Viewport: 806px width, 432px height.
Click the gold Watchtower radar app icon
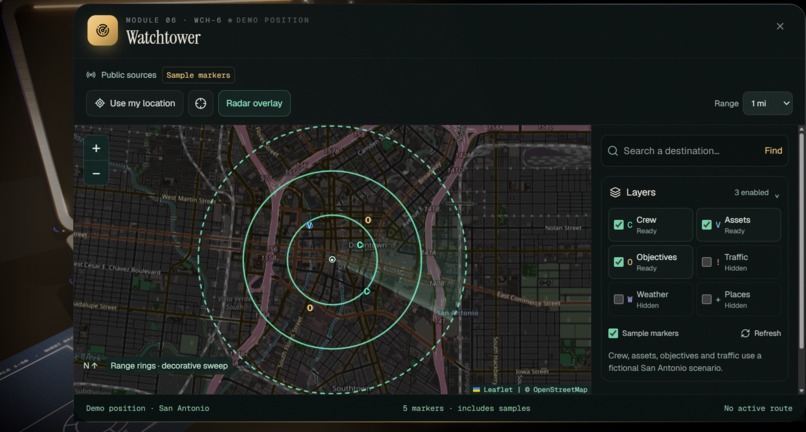[102, 30]
